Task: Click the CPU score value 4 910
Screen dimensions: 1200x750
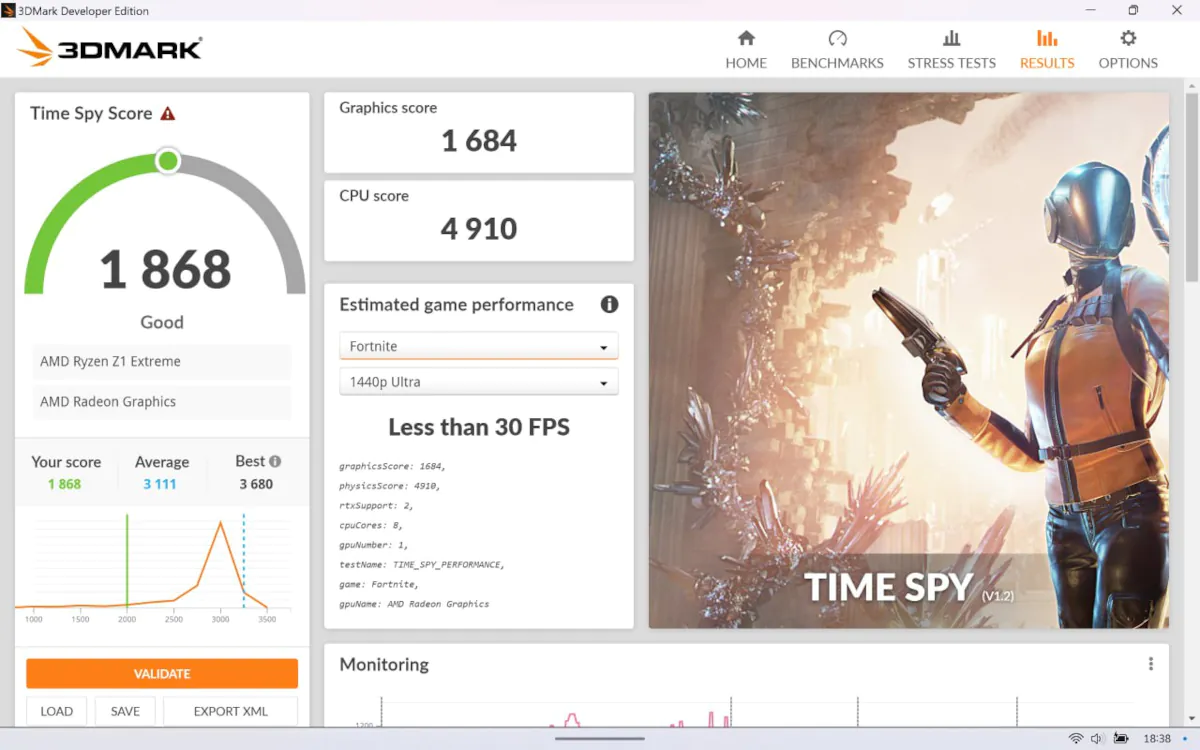Action: click(x=479, y=229)
